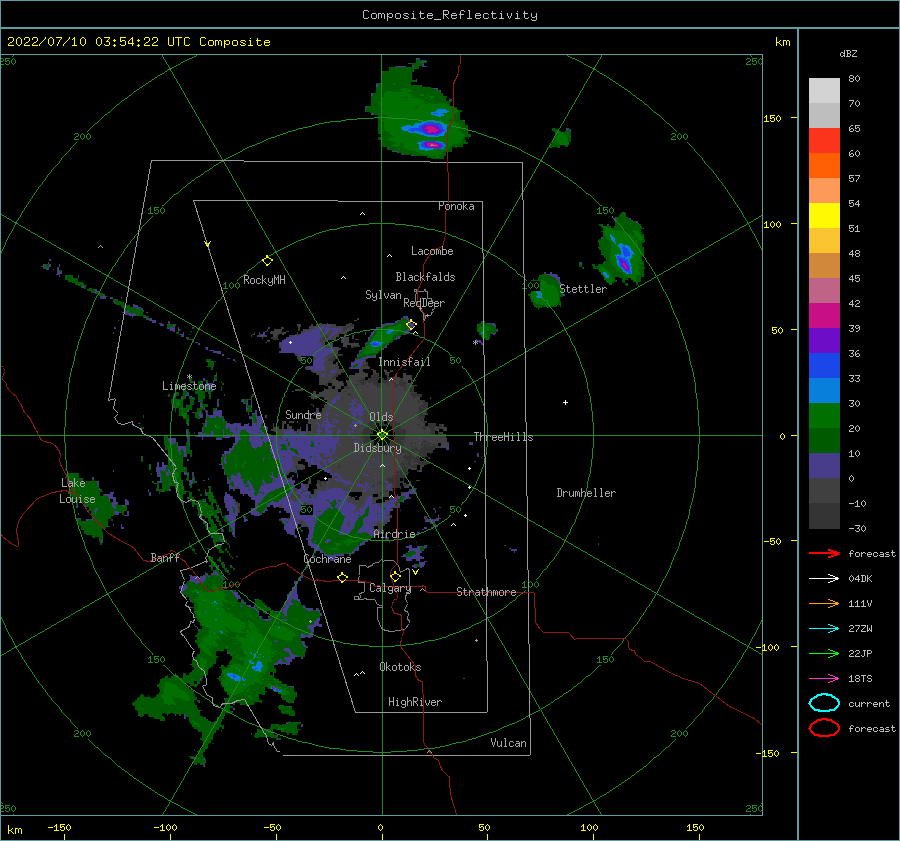Screen dimensions: 900x841
Task: Click the storm cell northeast of Stettler
Action: pyautogui.click(x=621, y=251)
